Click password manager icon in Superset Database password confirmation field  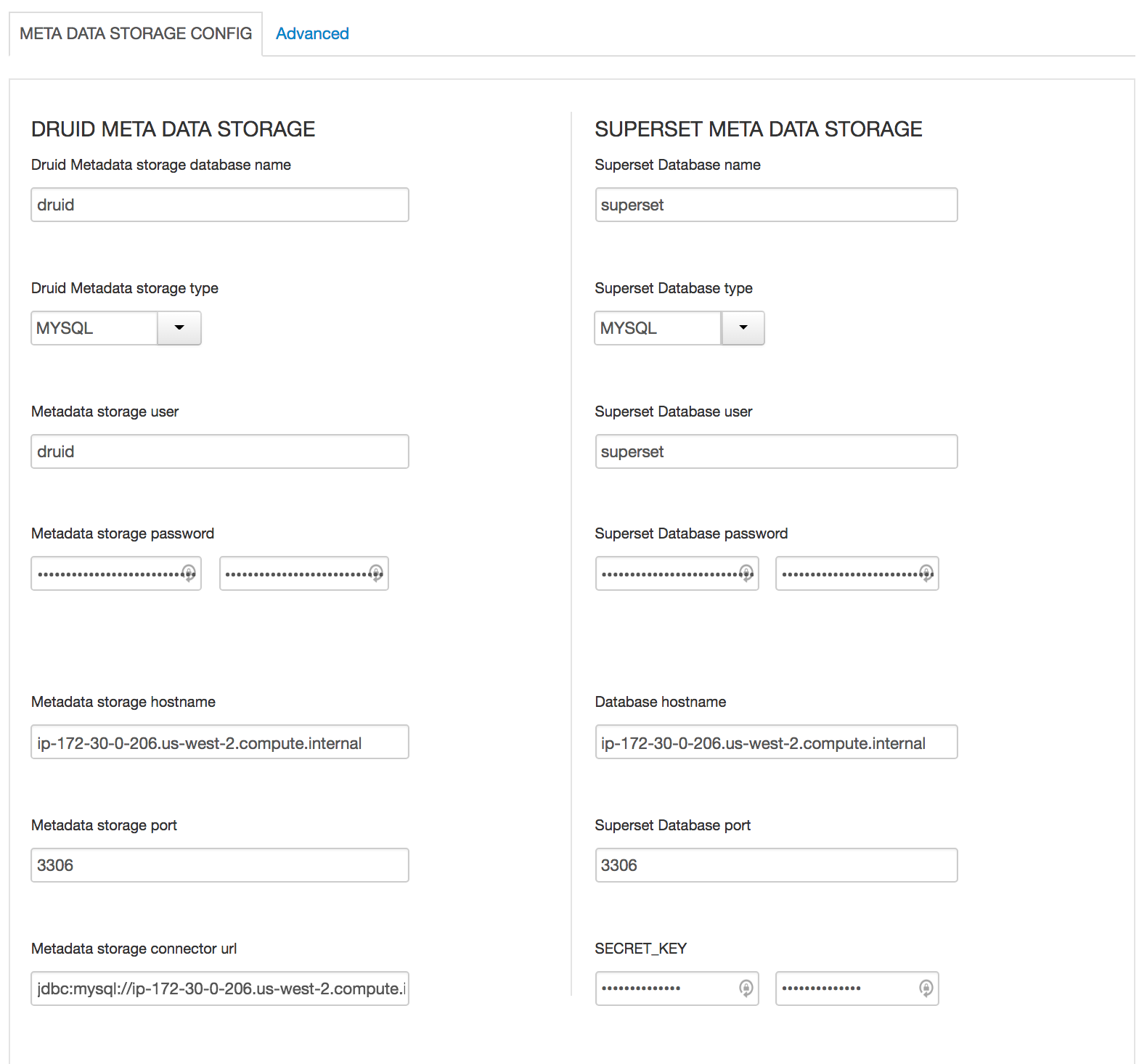926,573
